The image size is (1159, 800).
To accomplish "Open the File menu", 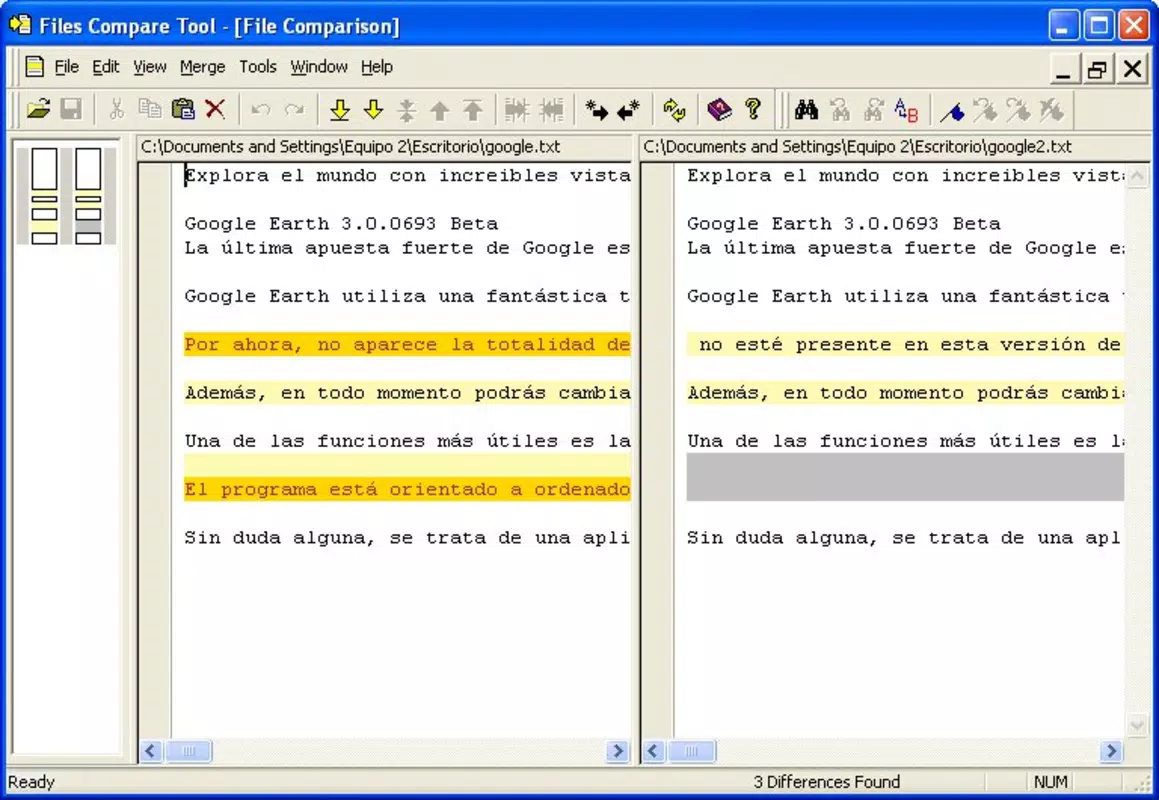I will pos(67,67).
